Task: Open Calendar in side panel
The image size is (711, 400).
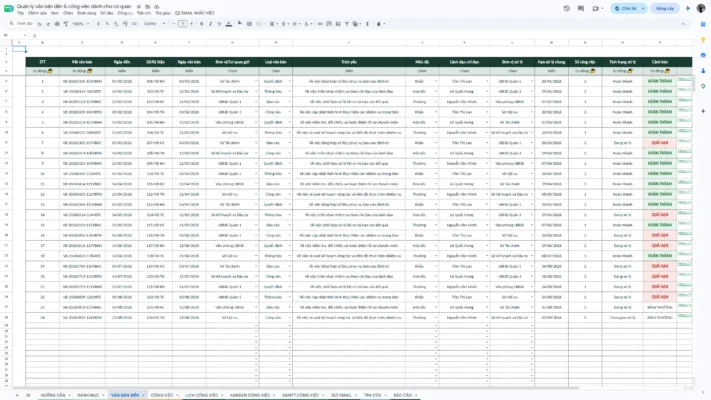Action: coord(703,24)
